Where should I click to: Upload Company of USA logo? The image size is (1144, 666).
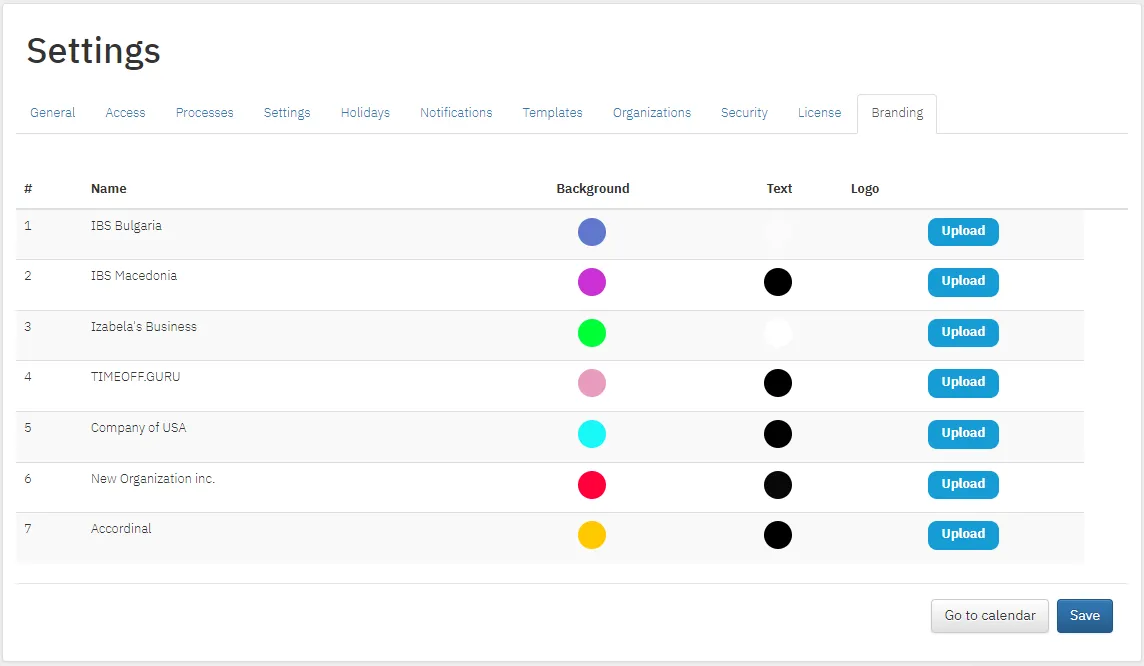point(963,434)
